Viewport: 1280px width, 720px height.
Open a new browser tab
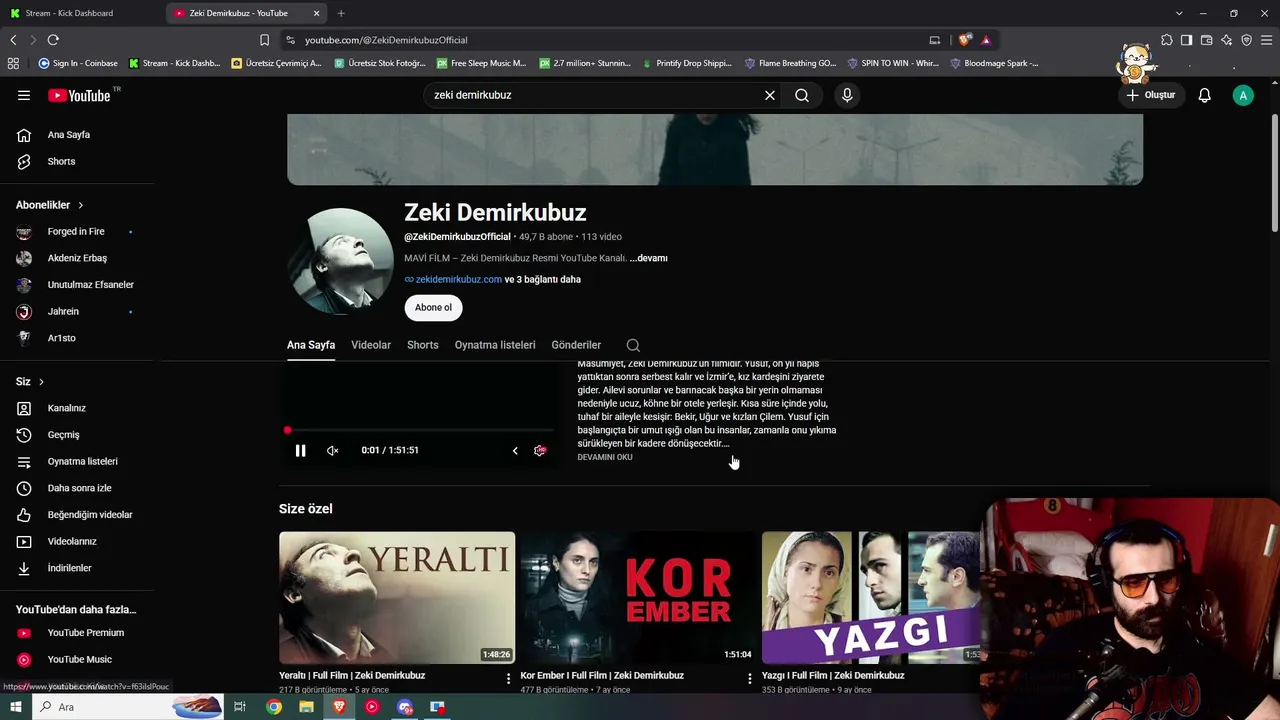(341, 13)
